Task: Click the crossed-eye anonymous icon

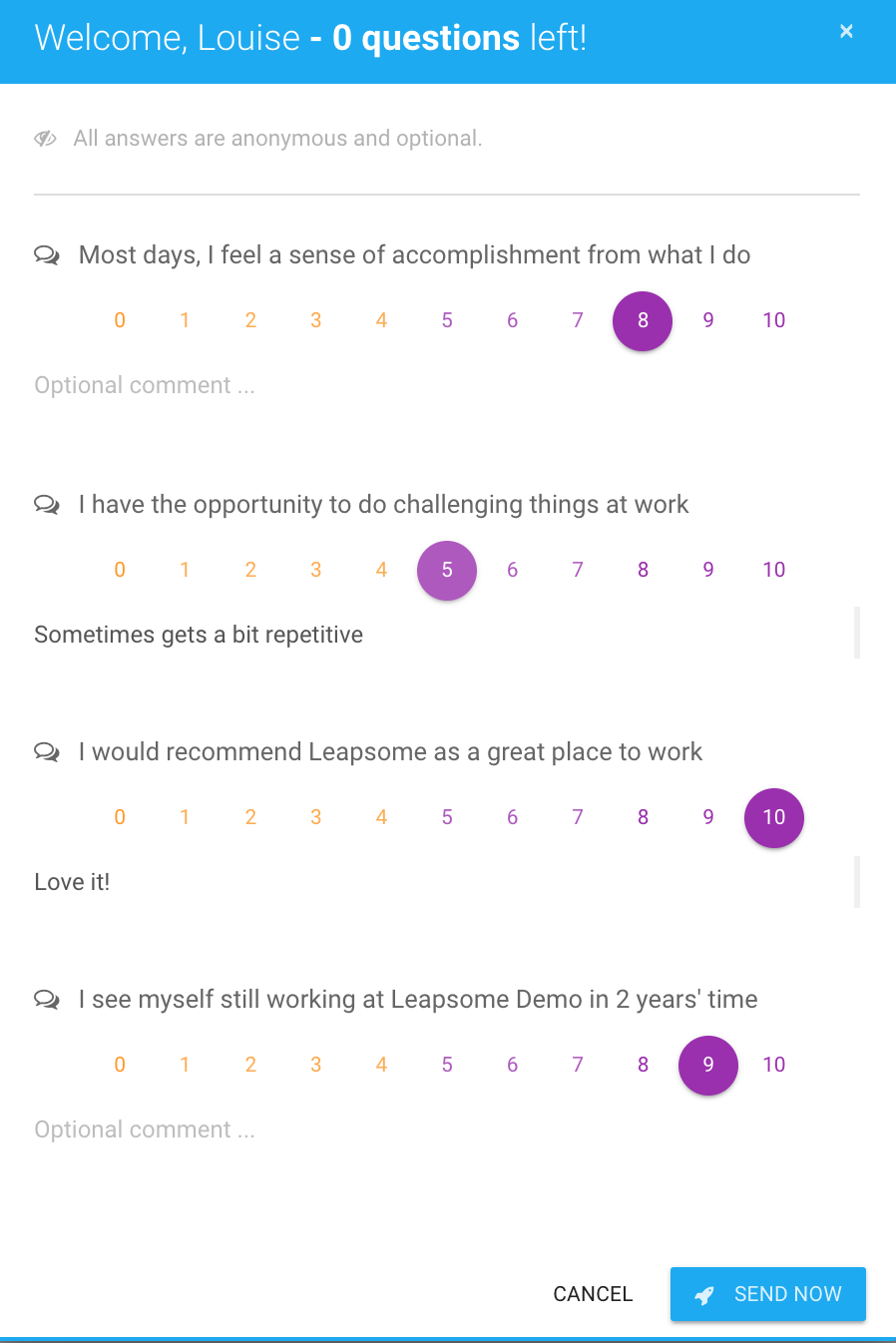Action: pyautogui.click(x=45, y=139)
